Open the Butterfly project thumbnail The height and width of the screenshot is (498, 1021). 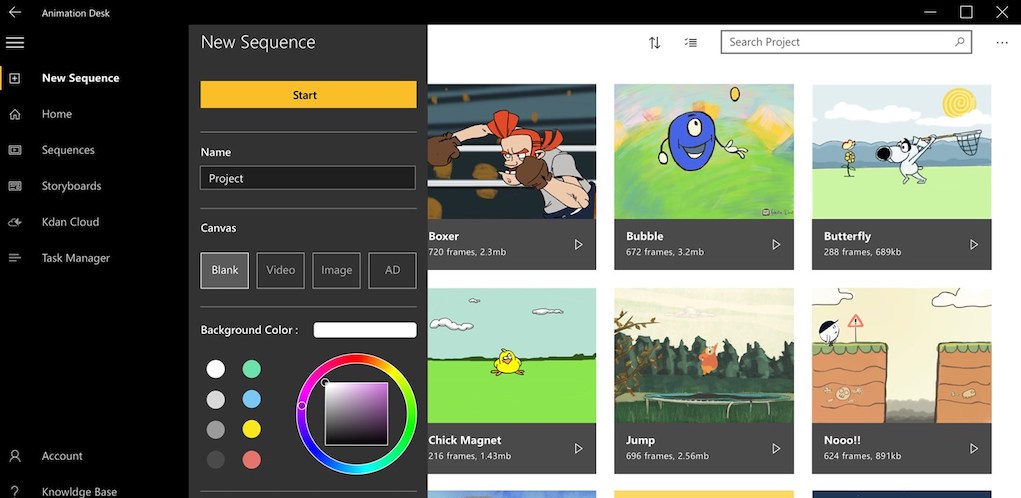(902, 152)
